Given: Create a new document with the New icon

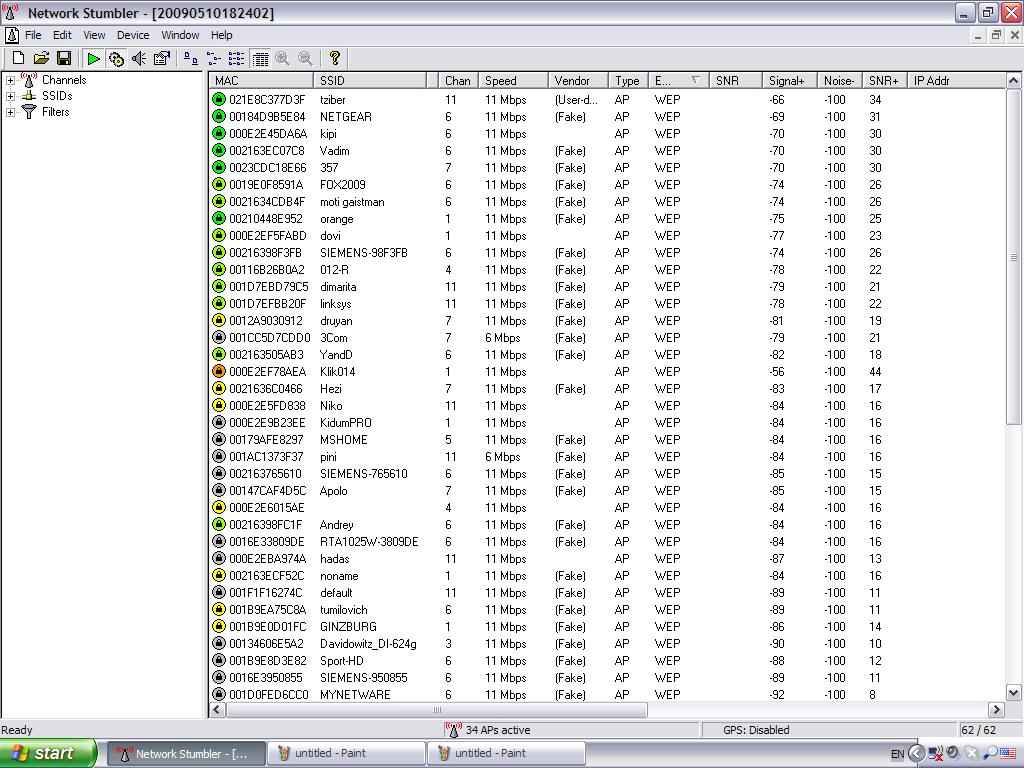Looking at the screenshot, I should tap(18, 59).
